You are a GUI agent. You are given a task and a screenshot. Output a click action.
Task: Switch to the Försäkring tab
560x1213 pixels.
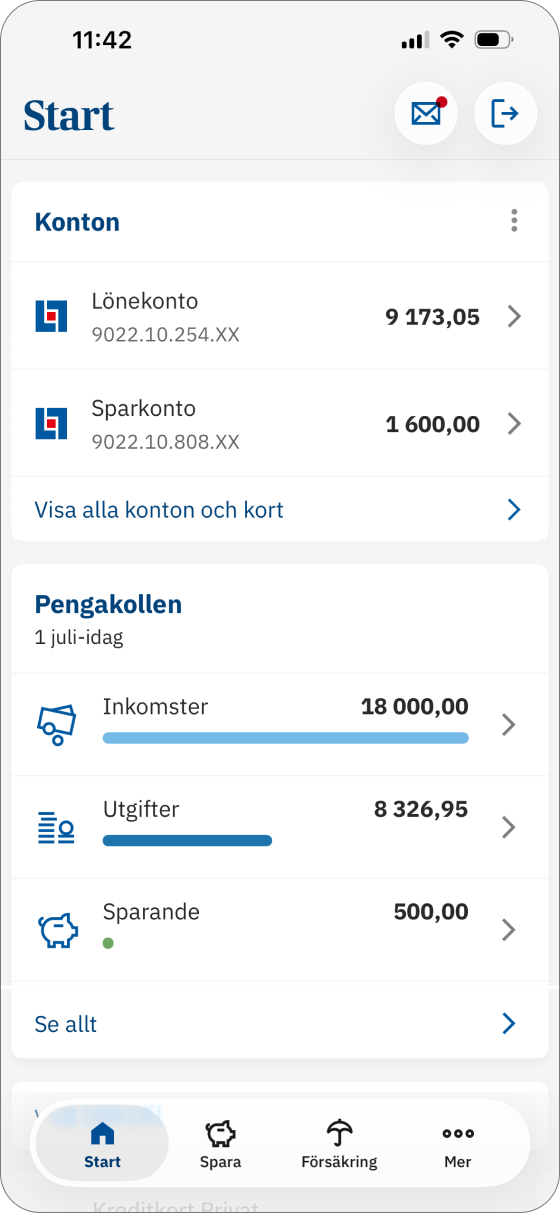click(x=339, y=1144)
